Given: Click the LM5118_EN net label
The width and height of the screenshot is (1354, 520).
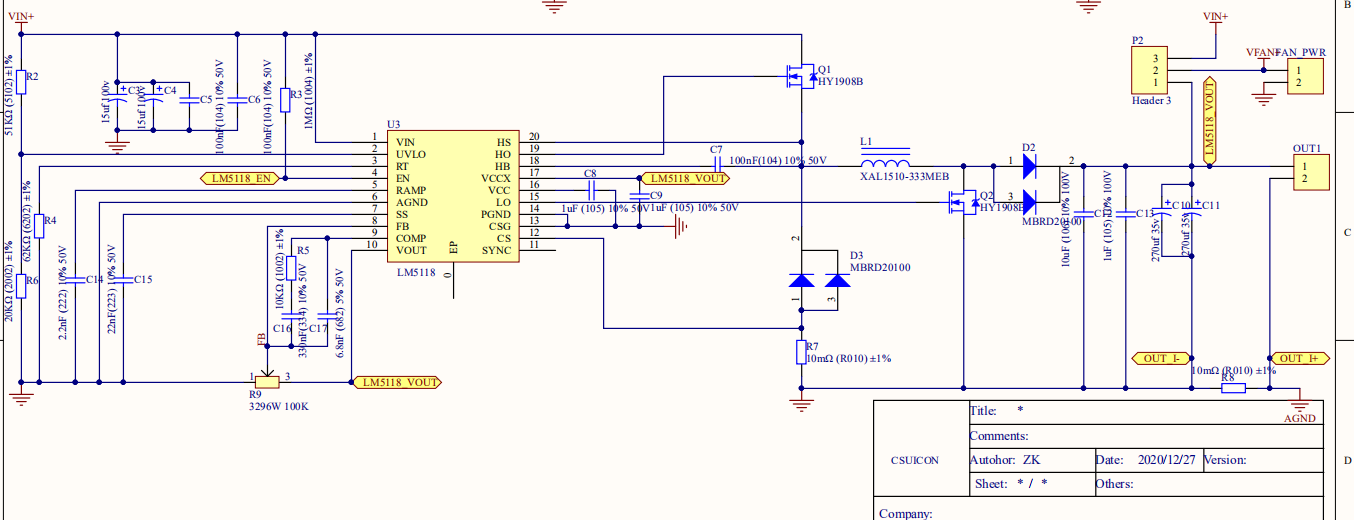Looking at the screenshot, I should click(238, 178).
